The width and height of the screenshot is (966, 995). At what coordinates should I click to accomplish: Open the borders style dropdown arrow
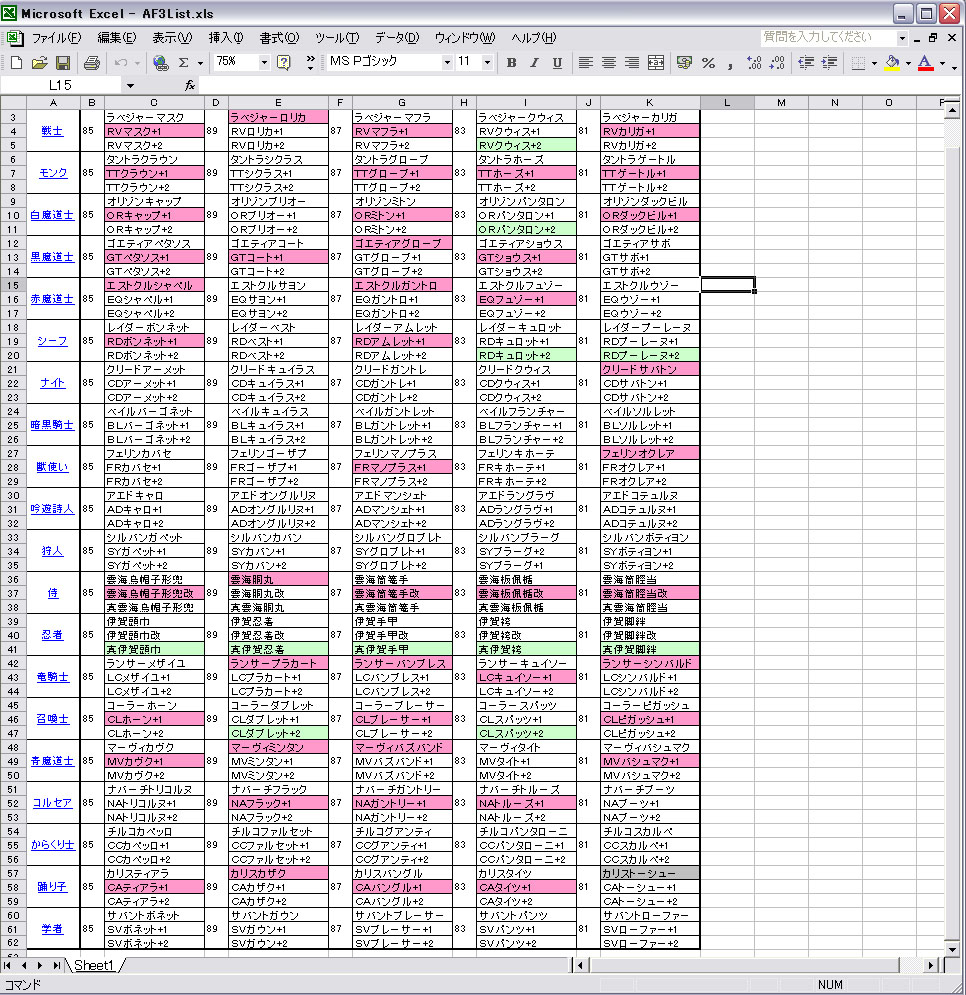pos(875,63)
